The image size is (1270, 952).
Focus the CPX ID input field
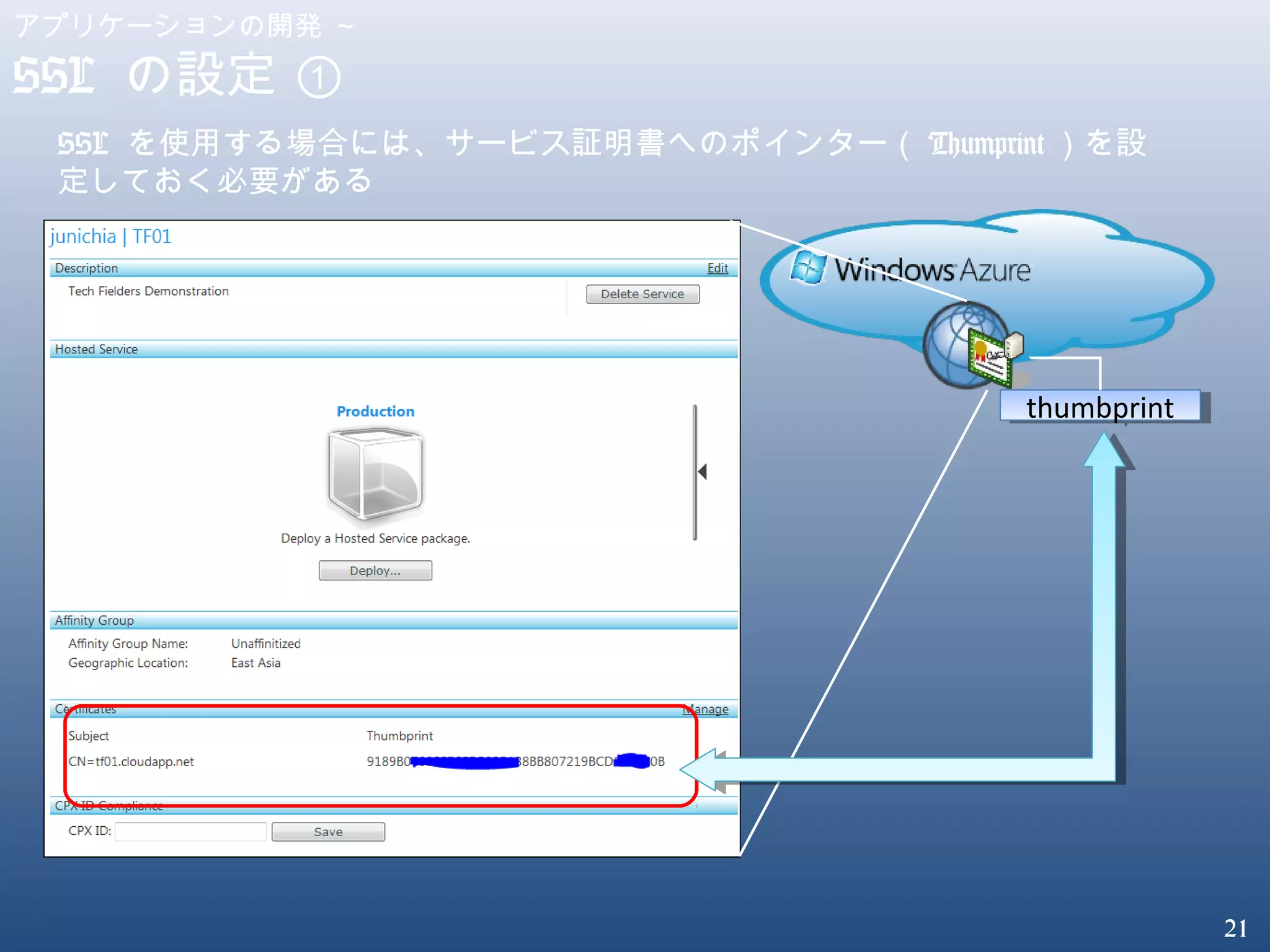pyautogui.click(x=191, y=832)
